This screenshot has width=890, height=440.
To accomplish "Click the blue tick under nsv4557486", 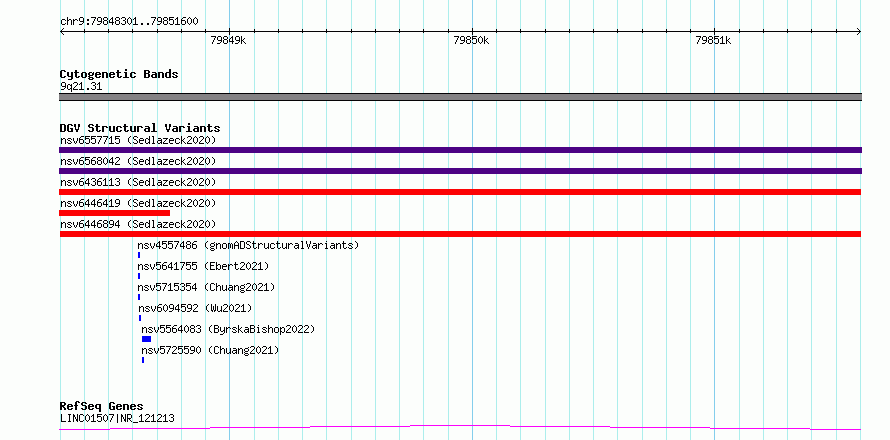I will (138, 255).
